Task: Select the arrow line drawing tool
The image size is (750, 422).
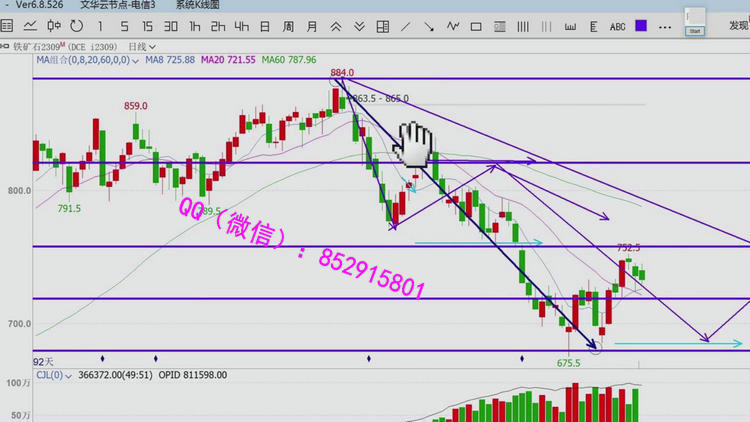Action: tap(429, 26)
